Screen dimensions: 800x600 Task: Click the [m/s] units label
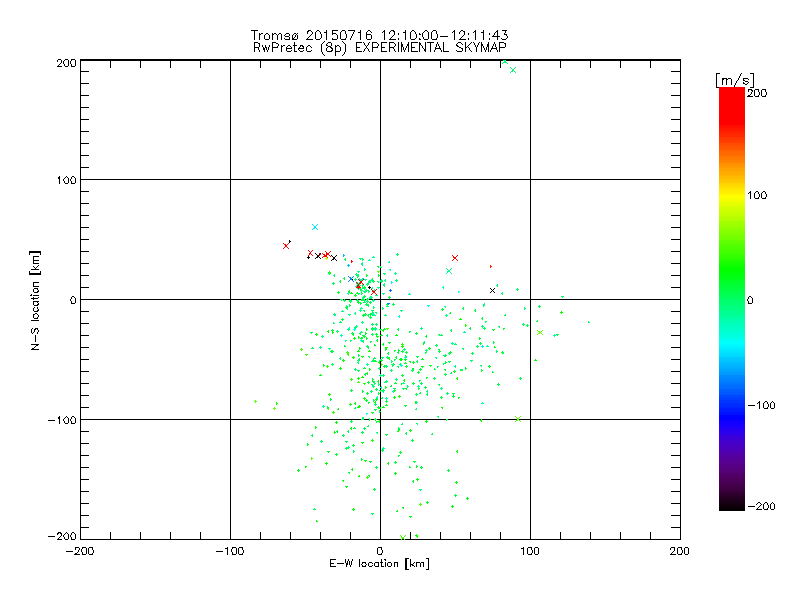pyautogui.click(x=733, y=78)
